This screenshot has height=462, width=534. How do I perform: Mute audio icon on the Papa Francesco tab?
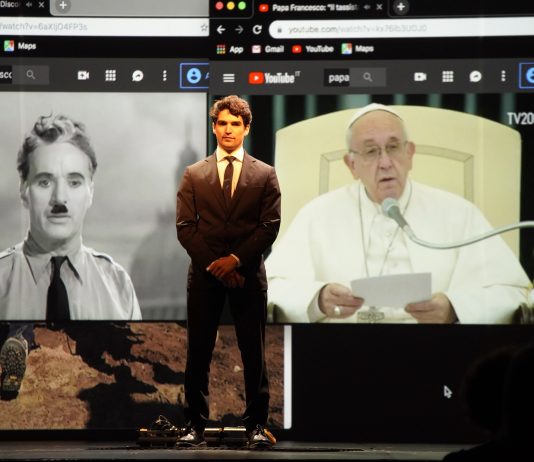(367, 7)
